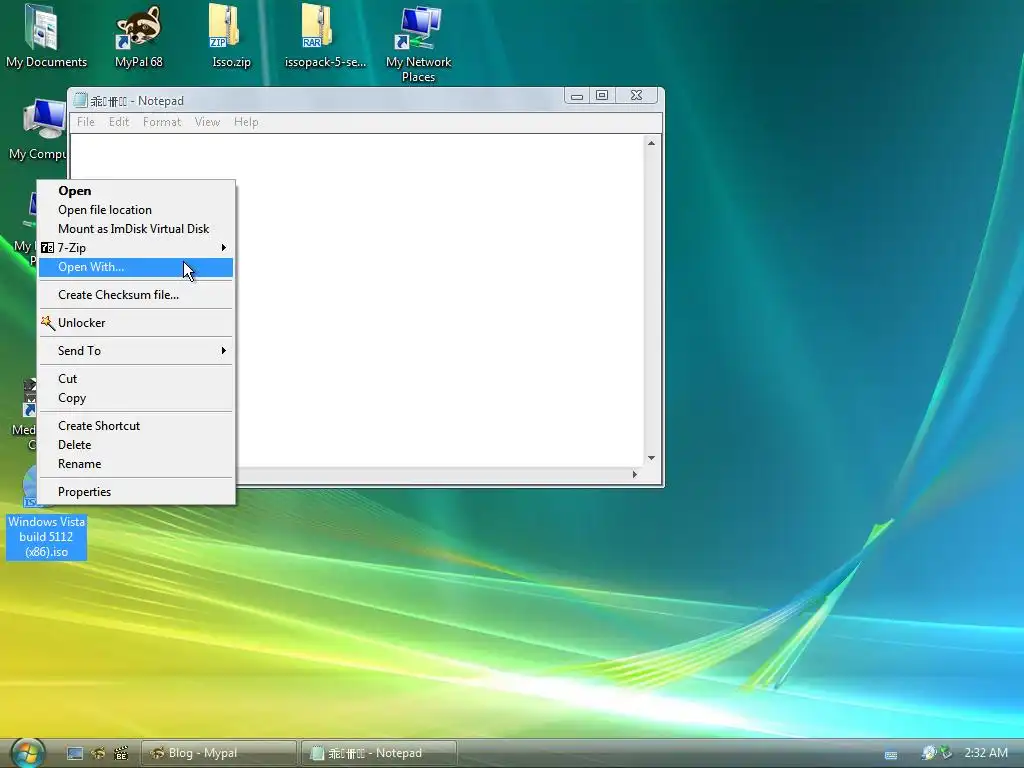
Task: Choose Delete in the context menu
Action: (x=136, y=445)
